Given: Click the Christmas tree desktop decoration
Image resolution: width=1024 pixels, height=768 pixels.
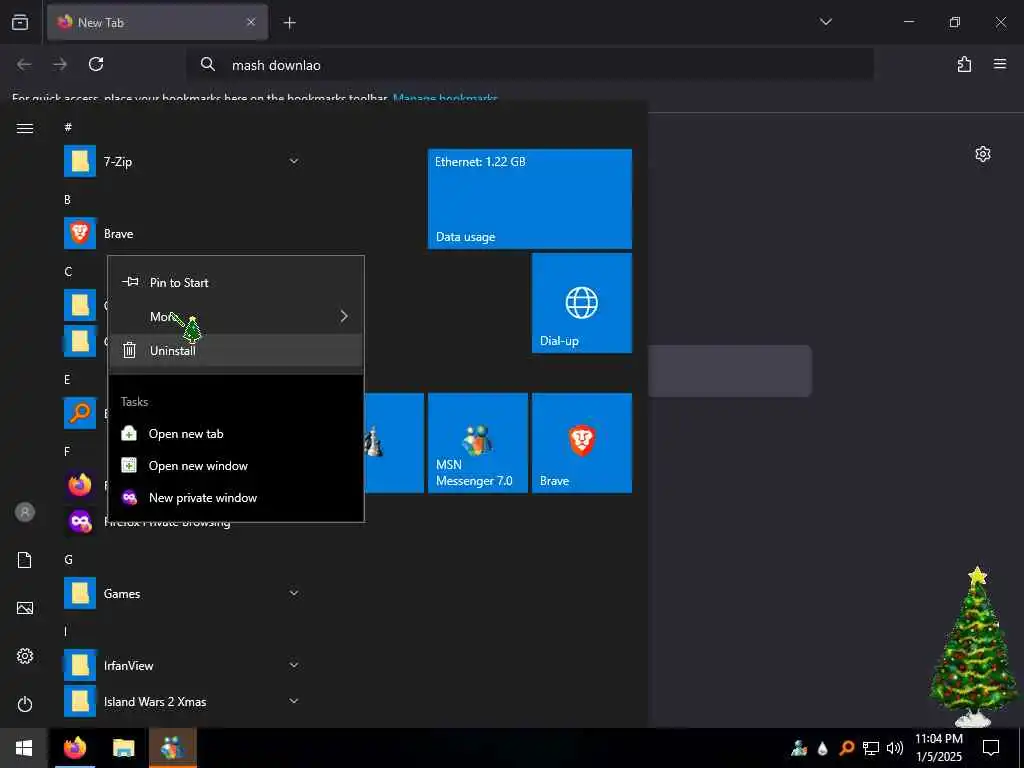Looking at the screenshot, I should click(973, 647).
